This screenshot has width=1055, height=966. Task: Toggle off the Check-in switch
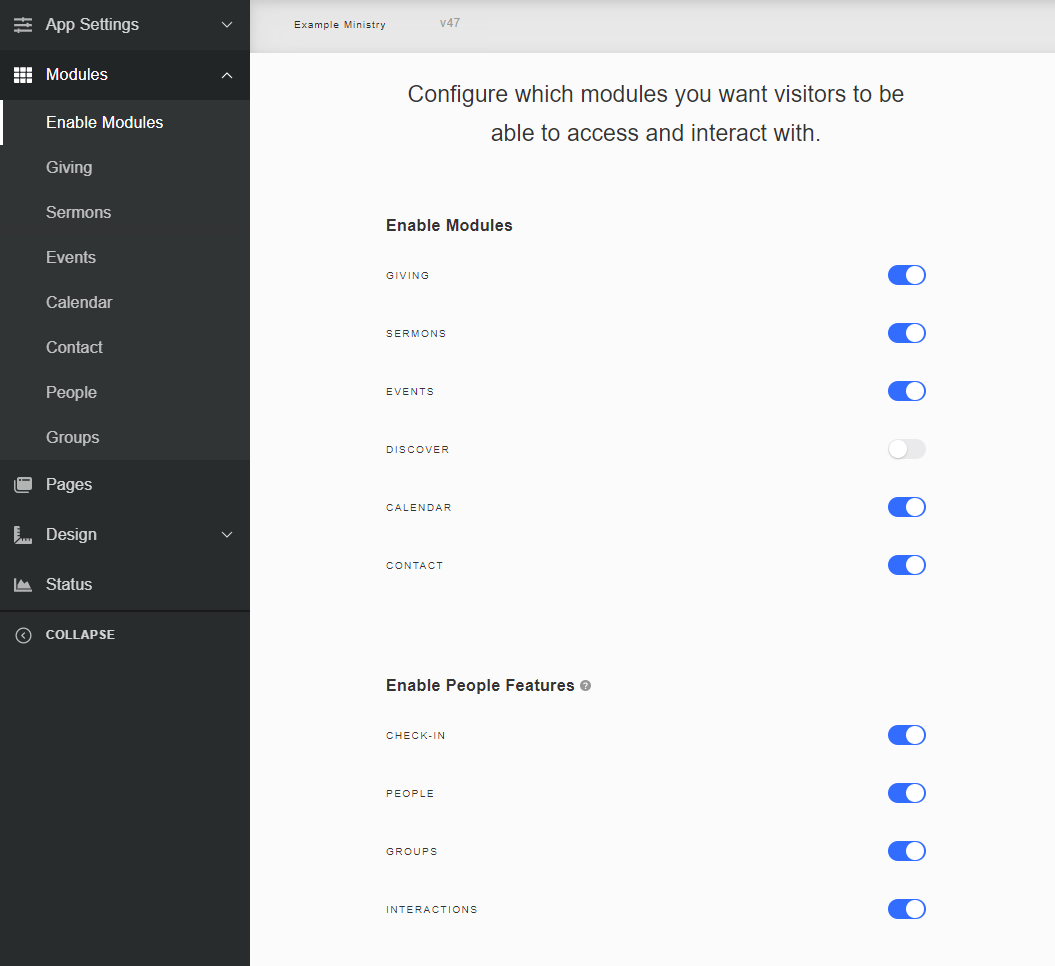click(x=906, y=735)
